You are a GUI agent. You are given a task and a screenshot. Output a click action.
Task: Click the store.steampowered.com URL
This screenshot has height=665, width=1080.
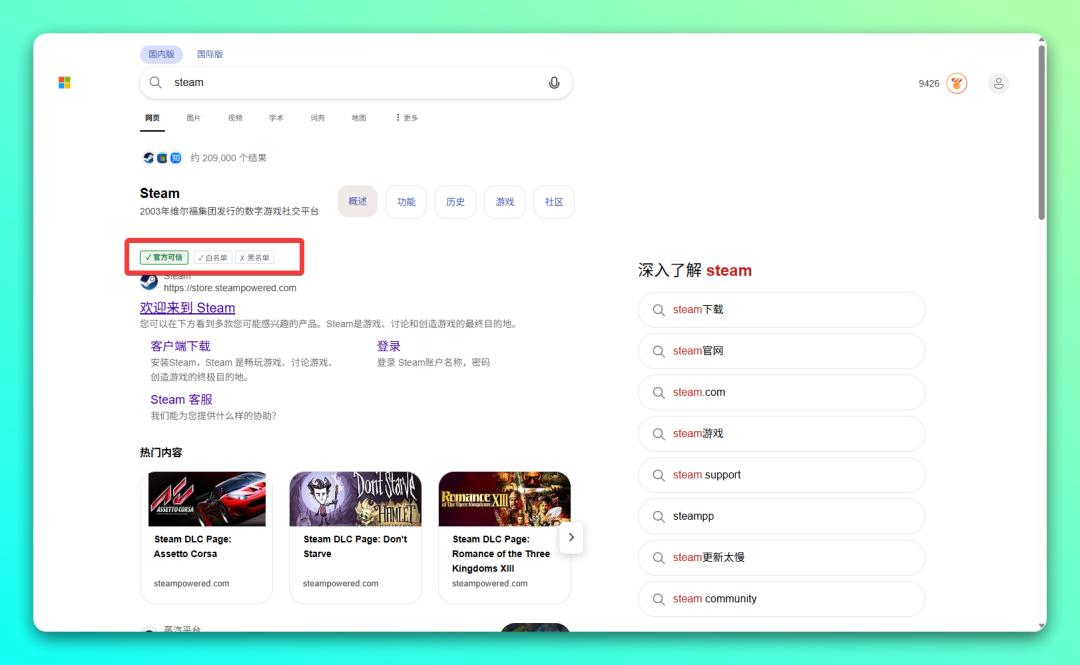230,288
